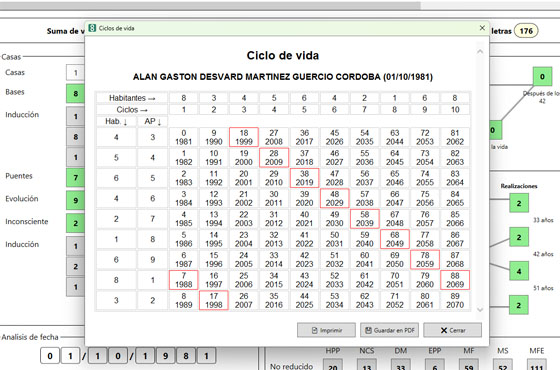Viewport: 560px width, 370px height.
Task: Click the Habitantes header label
Action: pos(132,98)
